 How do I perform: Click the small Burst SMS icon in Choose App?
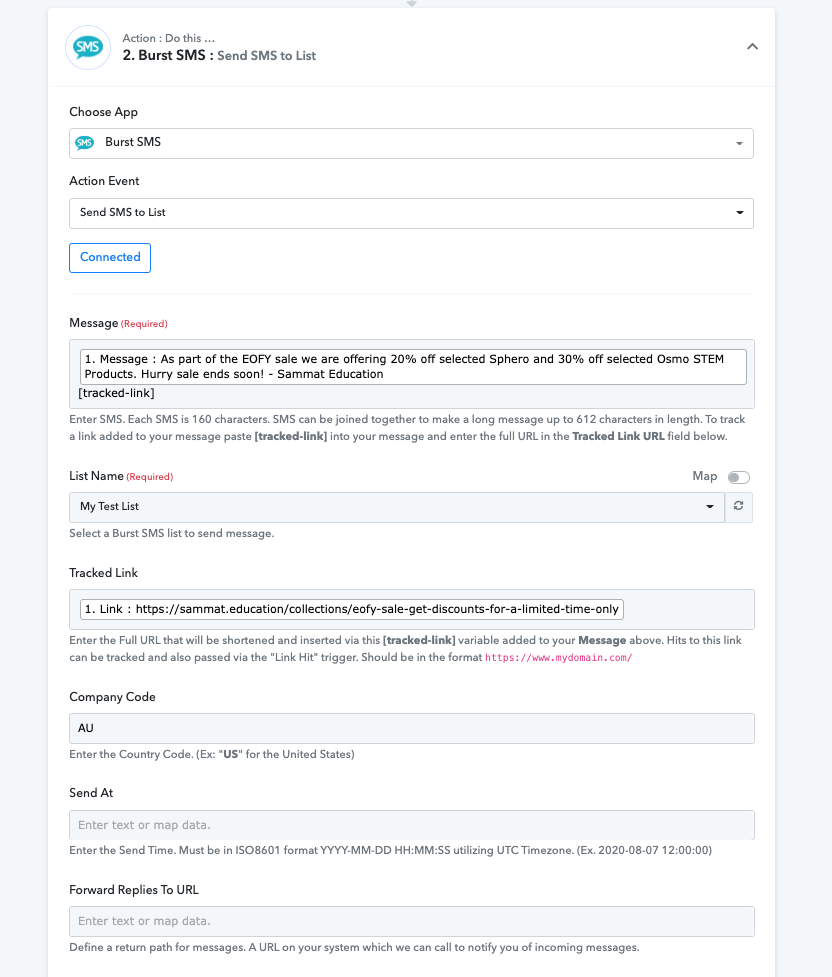point(85,143)
